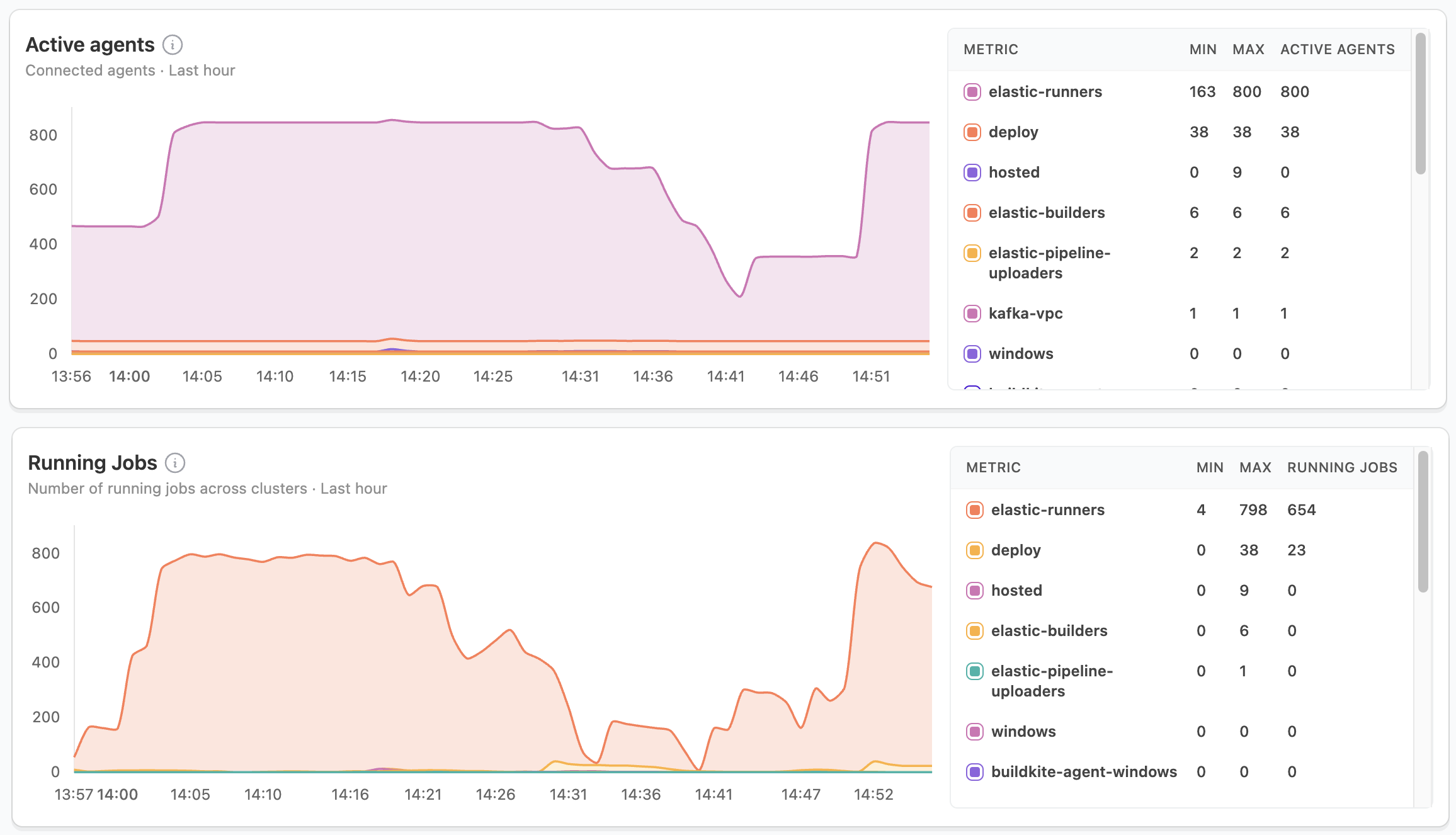Sort by the MIN column in Running Jobs table
The image size is (1456, 835).
point(1209,467)
